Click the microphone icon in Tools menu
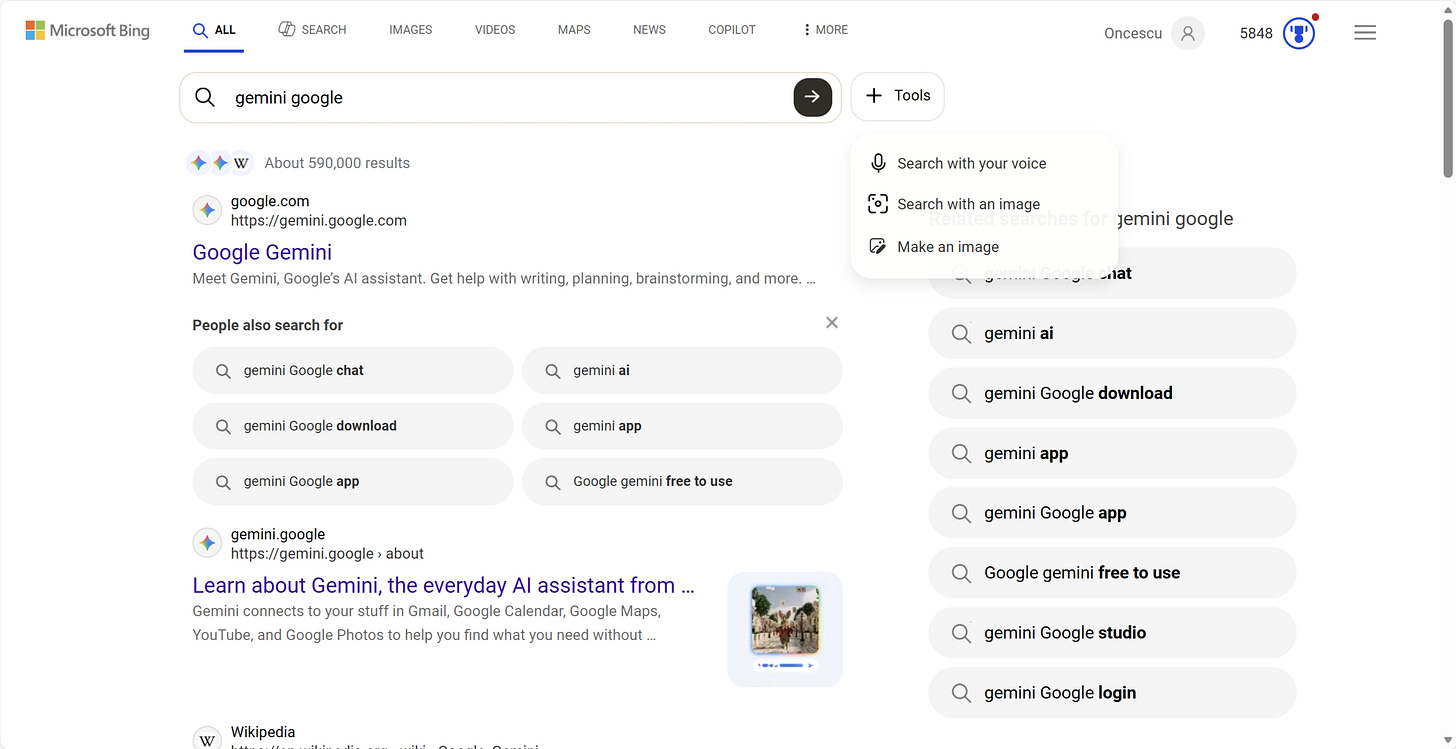 [878, 163]
